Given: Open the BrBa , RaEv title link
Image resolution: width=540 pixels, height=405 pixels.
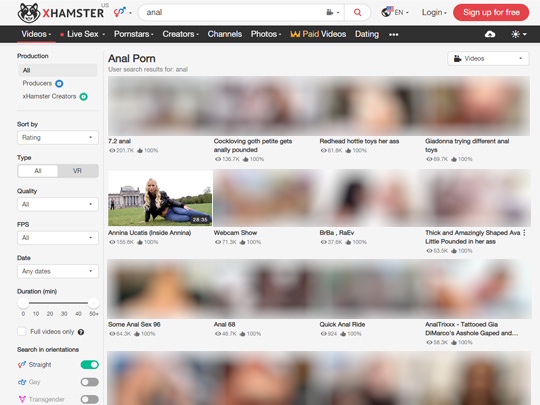Looking at the screenshot, I should 336,233.
